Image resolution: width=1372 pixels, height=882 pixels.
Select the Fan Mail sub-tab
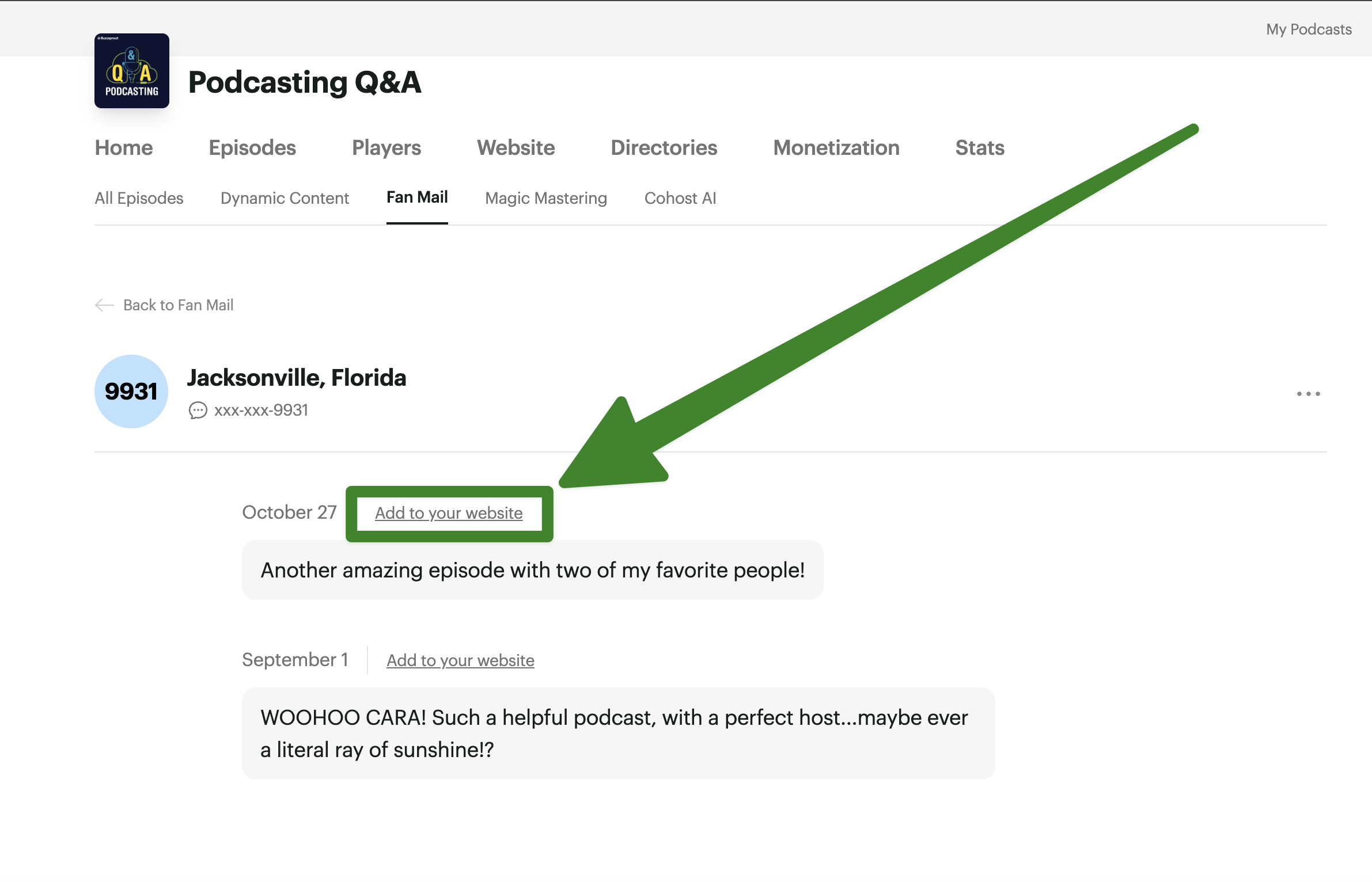pyautogui.click(x=417, y=197)
